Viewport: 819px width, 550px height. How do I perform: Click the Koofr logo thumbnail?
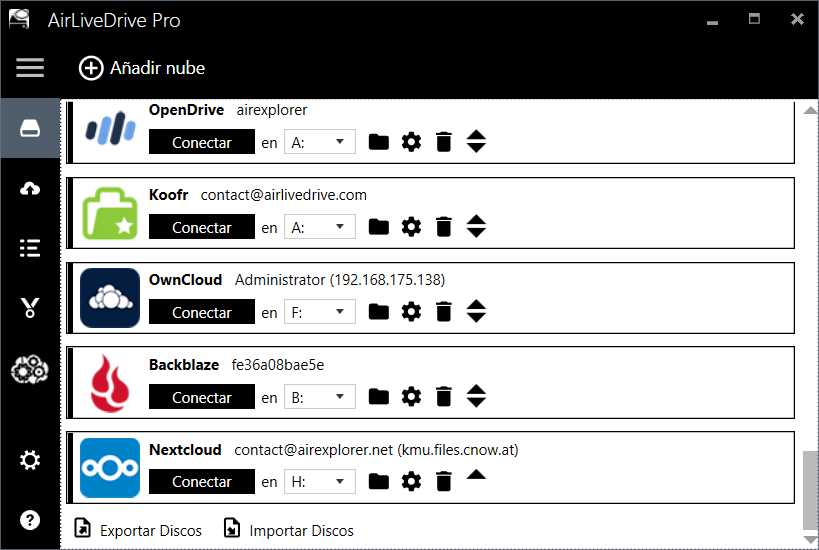(110, 213)
